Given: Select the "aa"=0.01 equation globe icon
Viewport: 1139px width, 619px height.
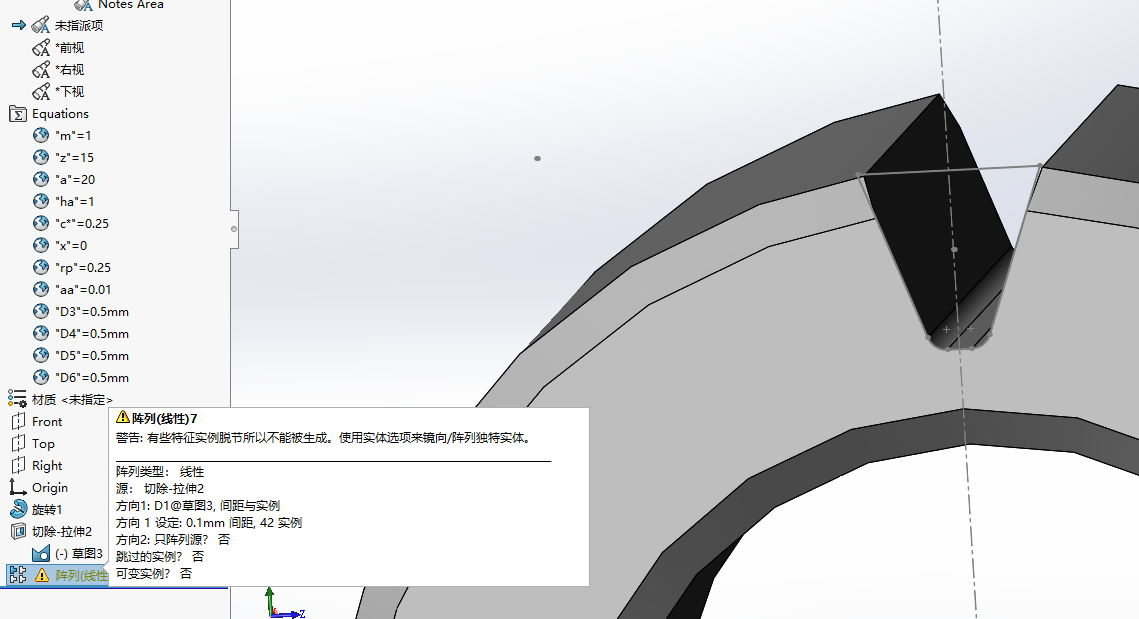Looking at the screenshot, I should click(x=41, y=289).
